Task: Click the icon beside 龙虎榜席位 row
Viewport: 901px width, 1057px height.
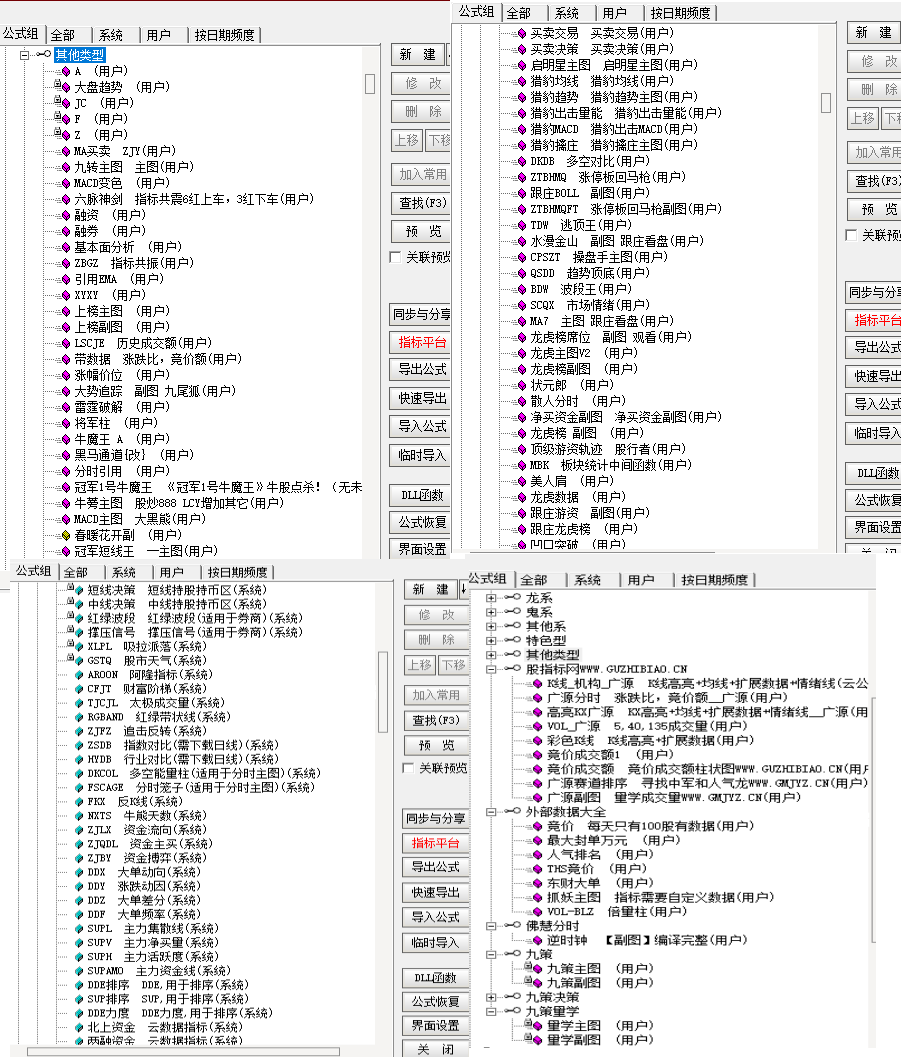Action: click(x=522, y=338)
